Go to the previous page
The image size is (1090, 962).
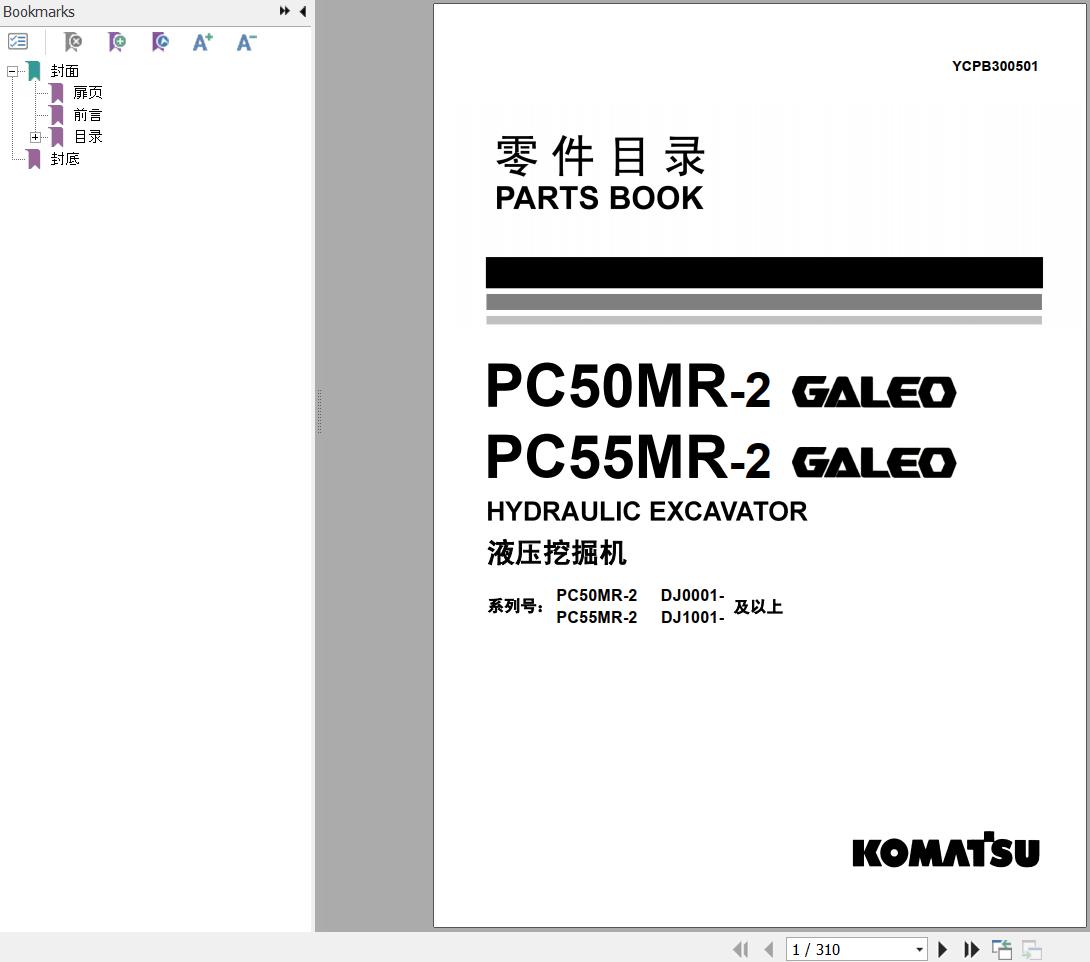tap(769, 949)
